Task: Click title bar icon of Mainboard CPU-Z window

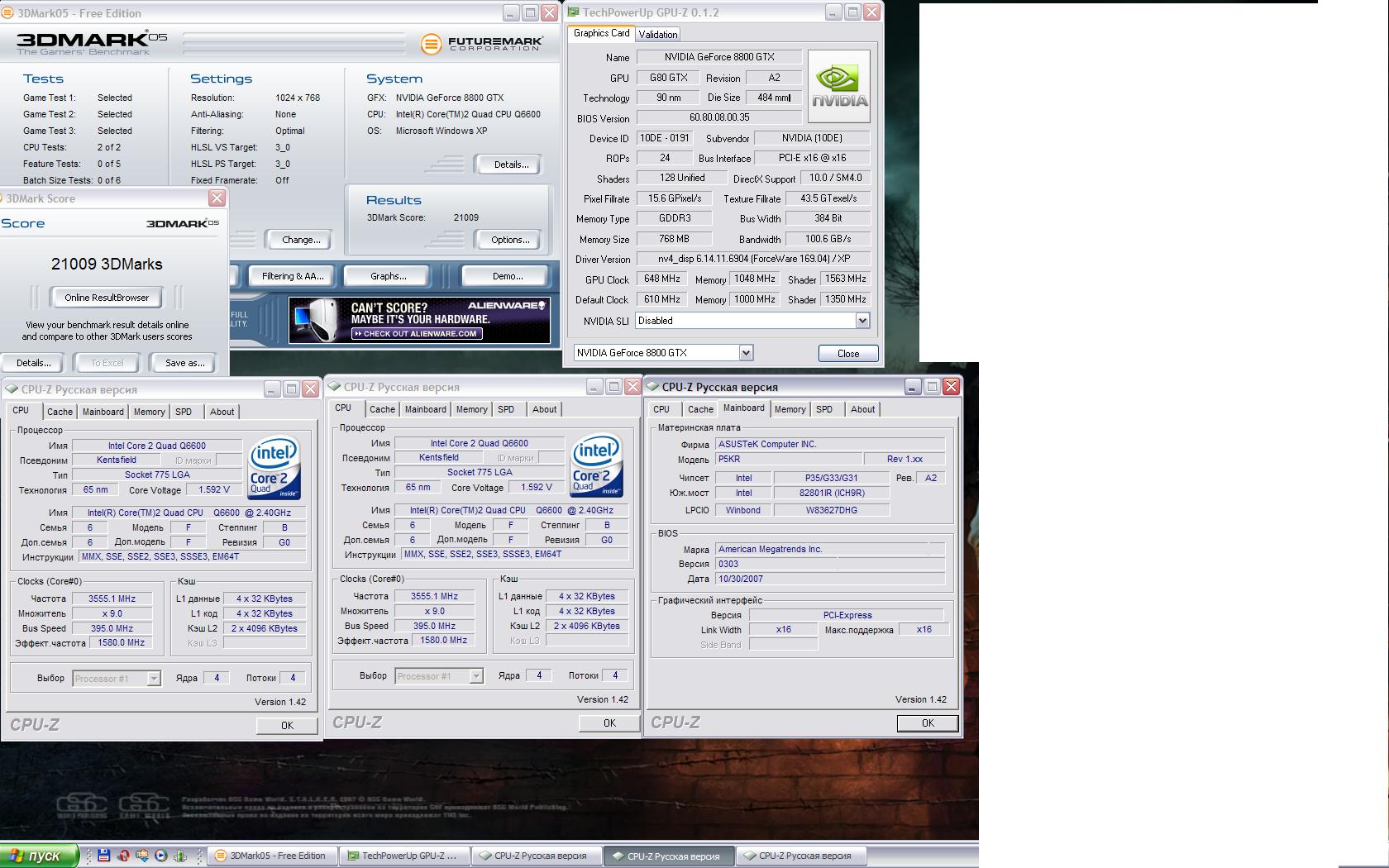Action: 652,387
